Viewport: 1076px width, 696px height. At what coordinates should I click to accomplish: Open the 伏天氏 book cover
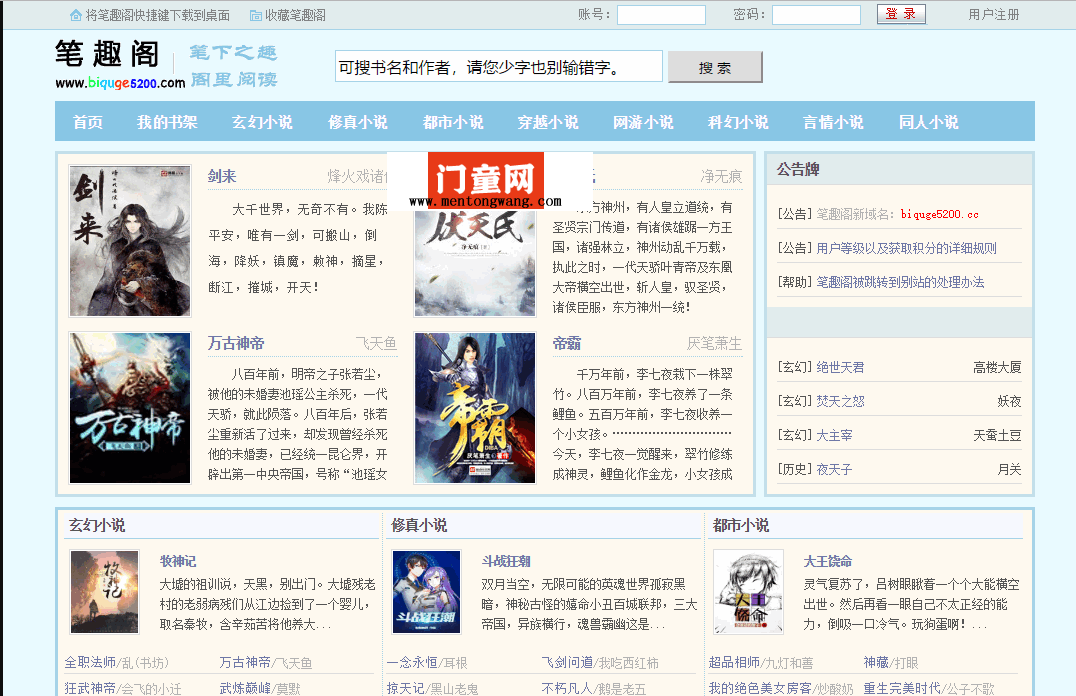(x=475, y=264)
